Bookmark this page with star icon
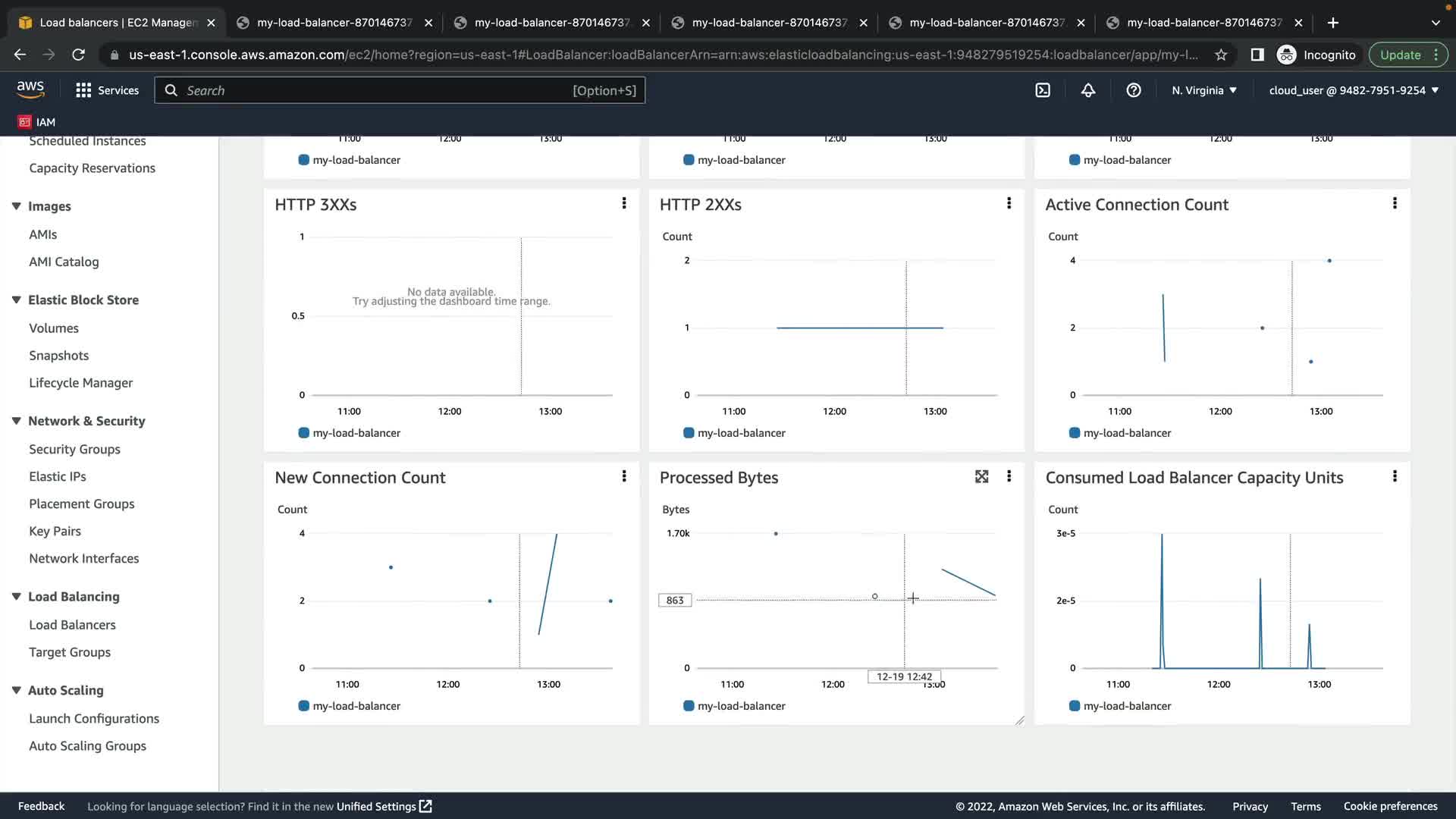The width and height of the screenshot is (1456, 819). point(1221,55)
